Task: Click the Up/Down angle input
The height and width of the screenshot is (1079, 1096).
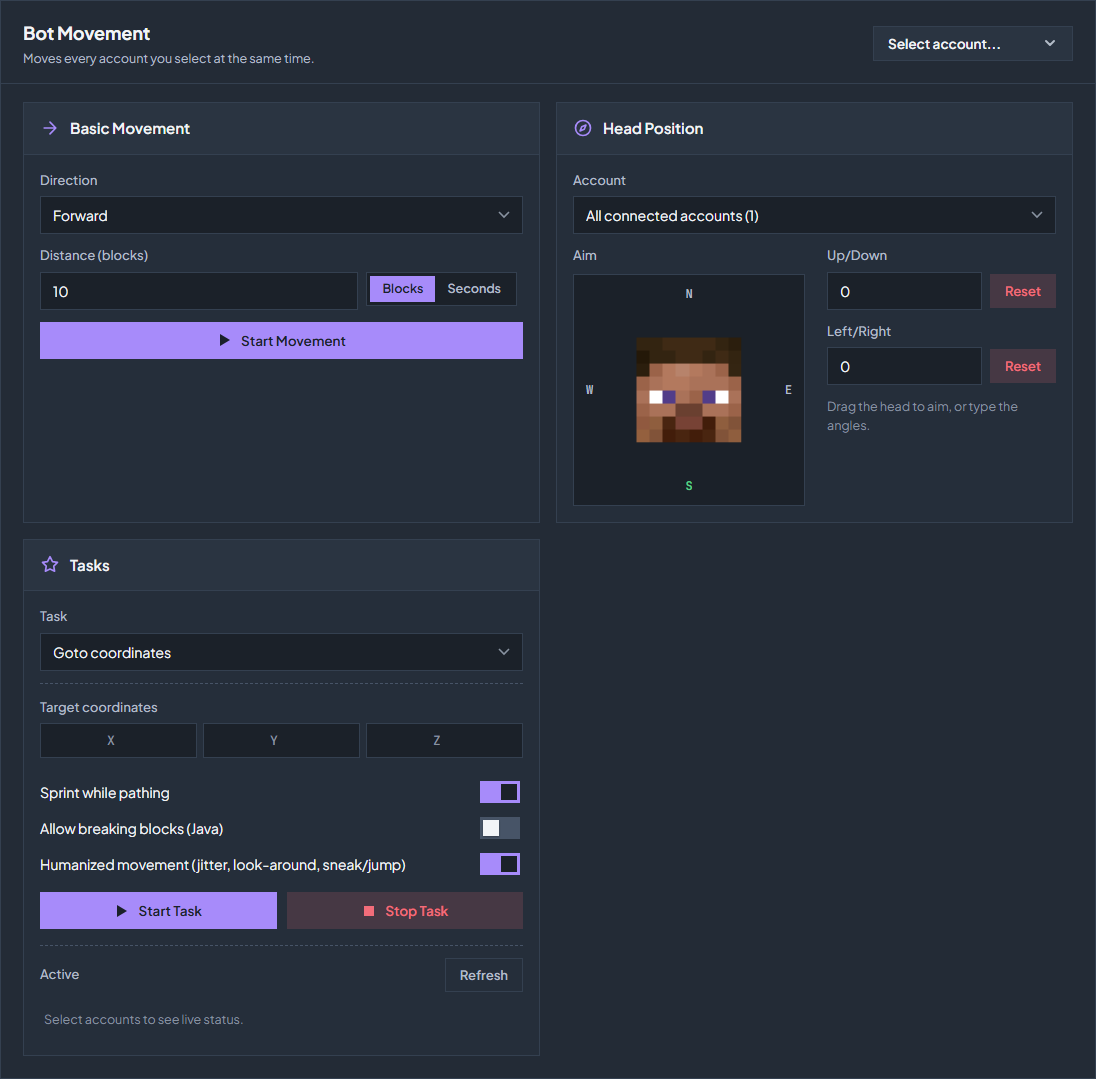Action: pyautogui.click(x=904, y=291)
